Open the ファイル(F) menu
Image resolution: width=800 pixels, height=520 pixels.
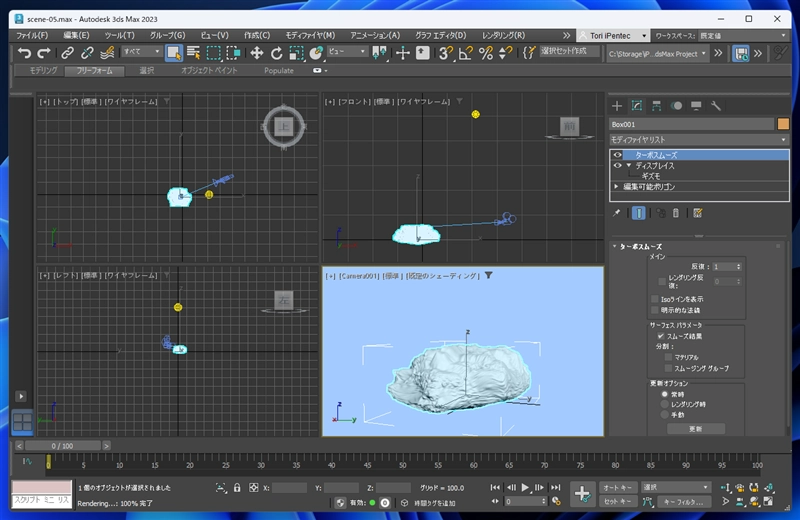pyautogui.click(x=32, y=35)
